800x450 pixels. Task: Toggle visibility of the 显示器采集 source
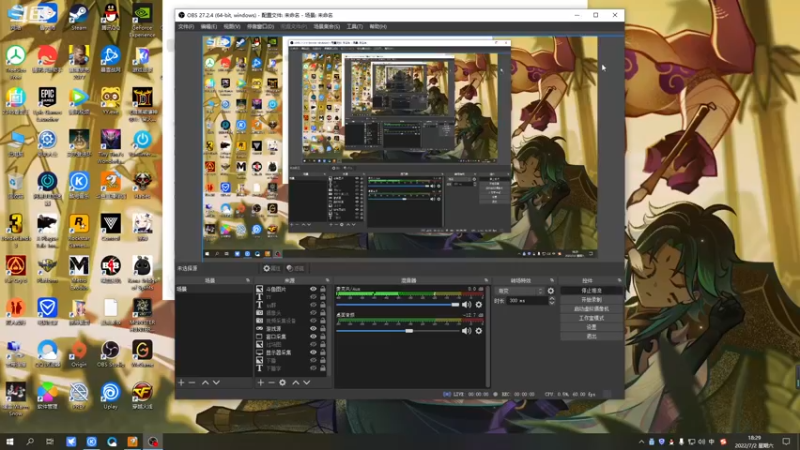(x=313, y=353)
